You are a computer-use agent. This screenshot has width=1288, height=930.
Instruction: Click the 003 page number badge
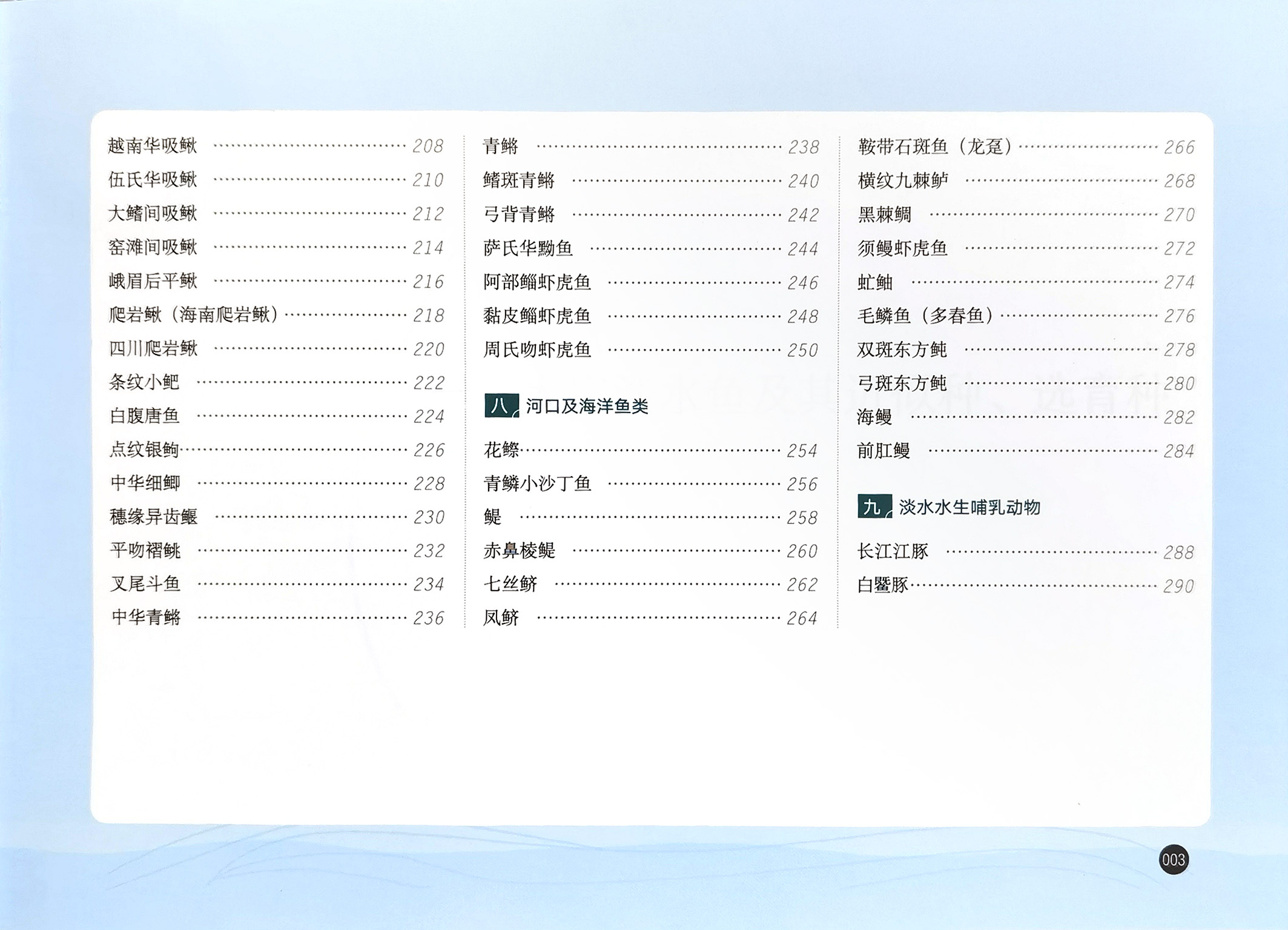tap(1173, 860)
